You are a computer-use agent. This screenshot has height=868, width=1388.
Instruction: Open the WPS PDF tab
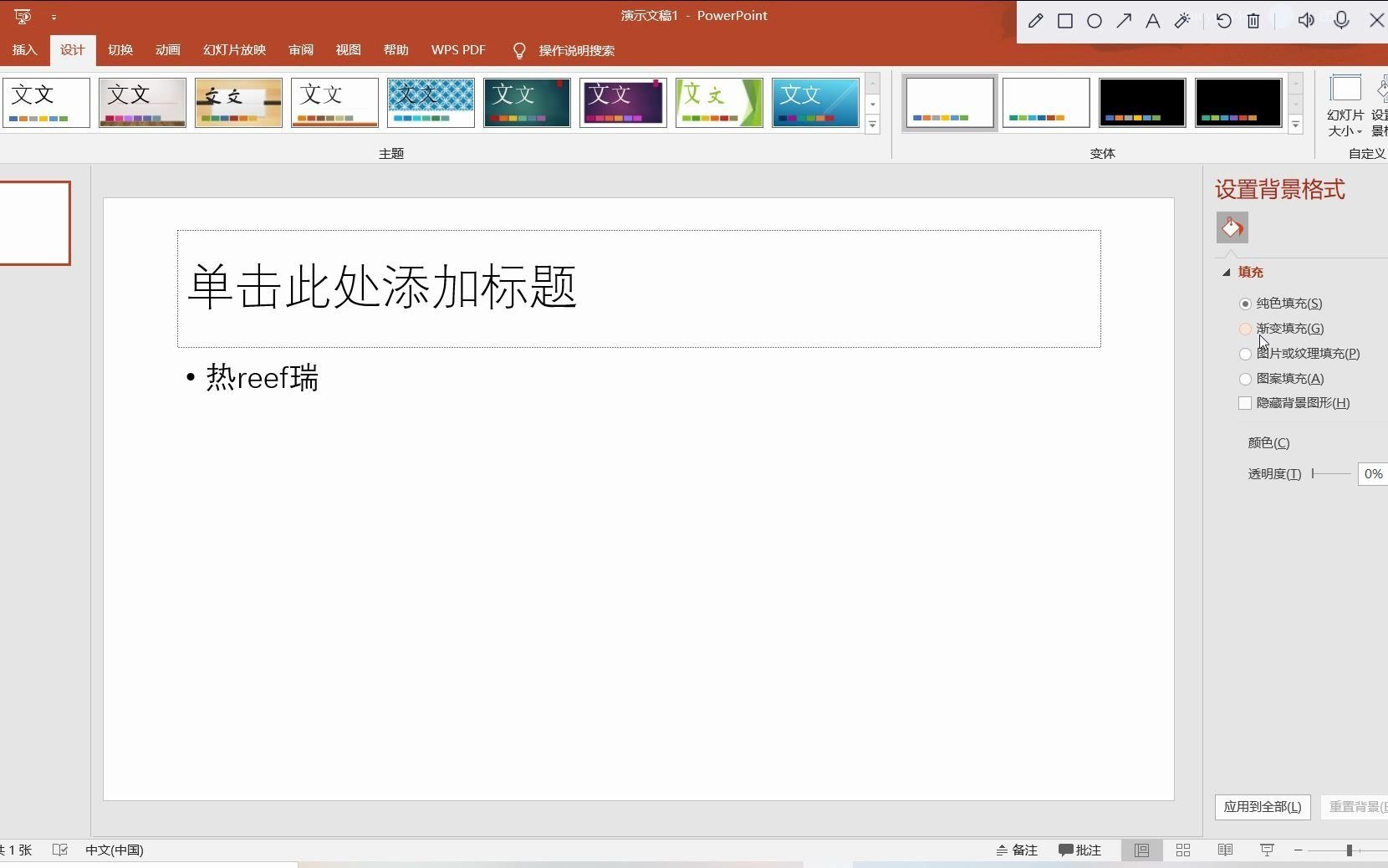(458, 50)
